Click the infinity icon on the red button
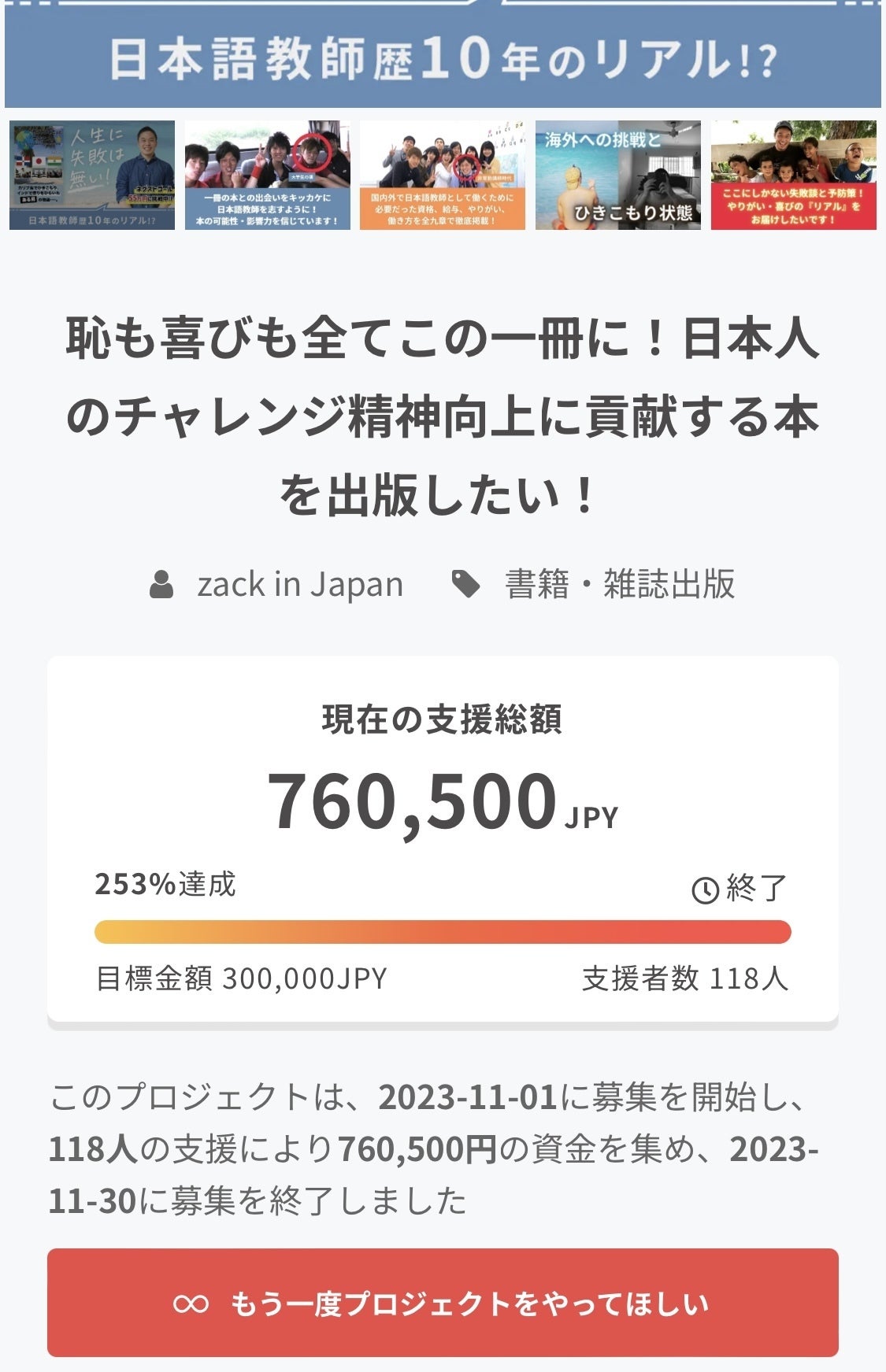The image size is (886, 1372). (x=191, y=1304)
